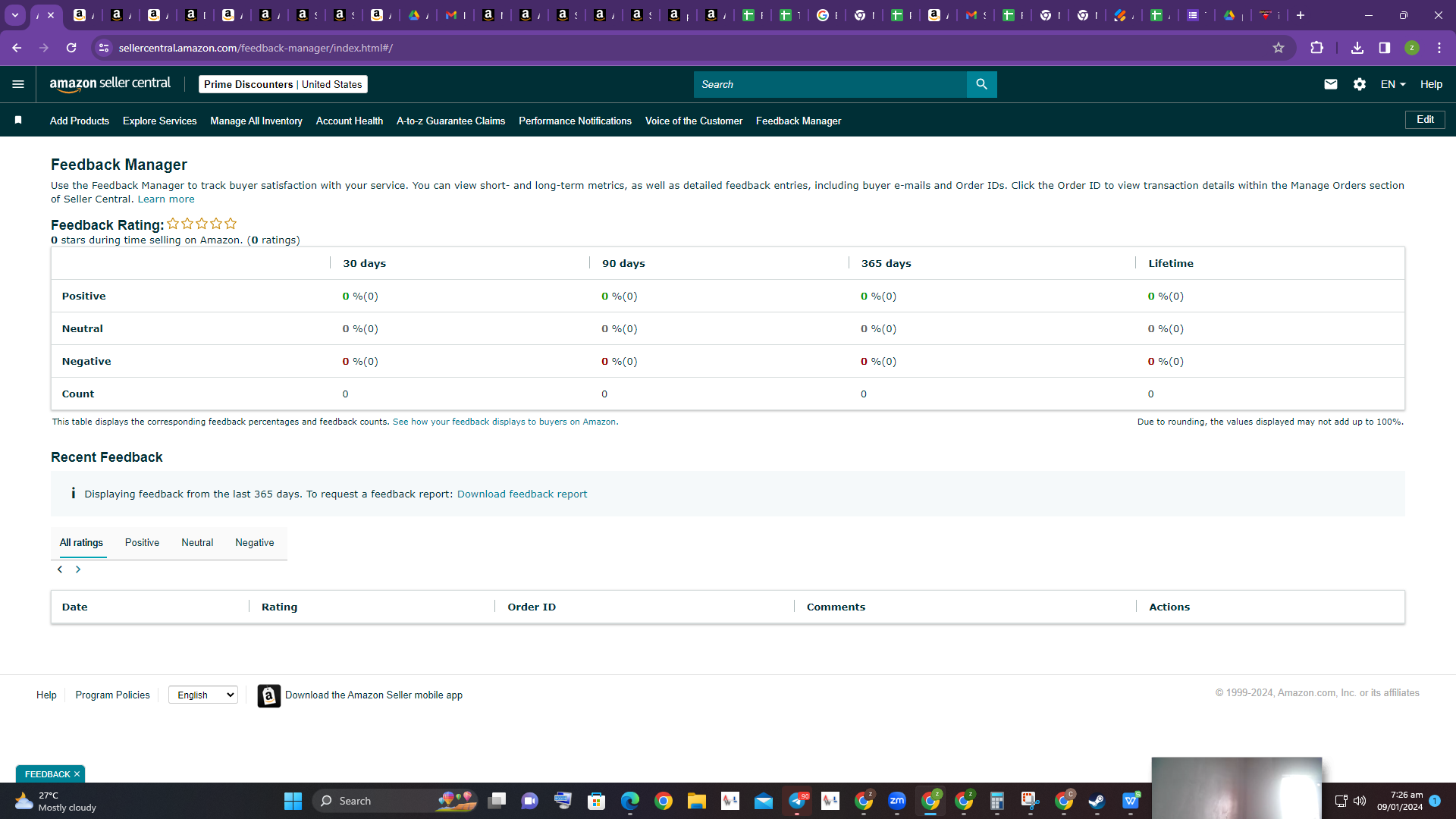Open A-to-z Guarantee Claims menu item
Image resolution: width=1456 pixels, height=819 pixels.
[x=450, y=121]
